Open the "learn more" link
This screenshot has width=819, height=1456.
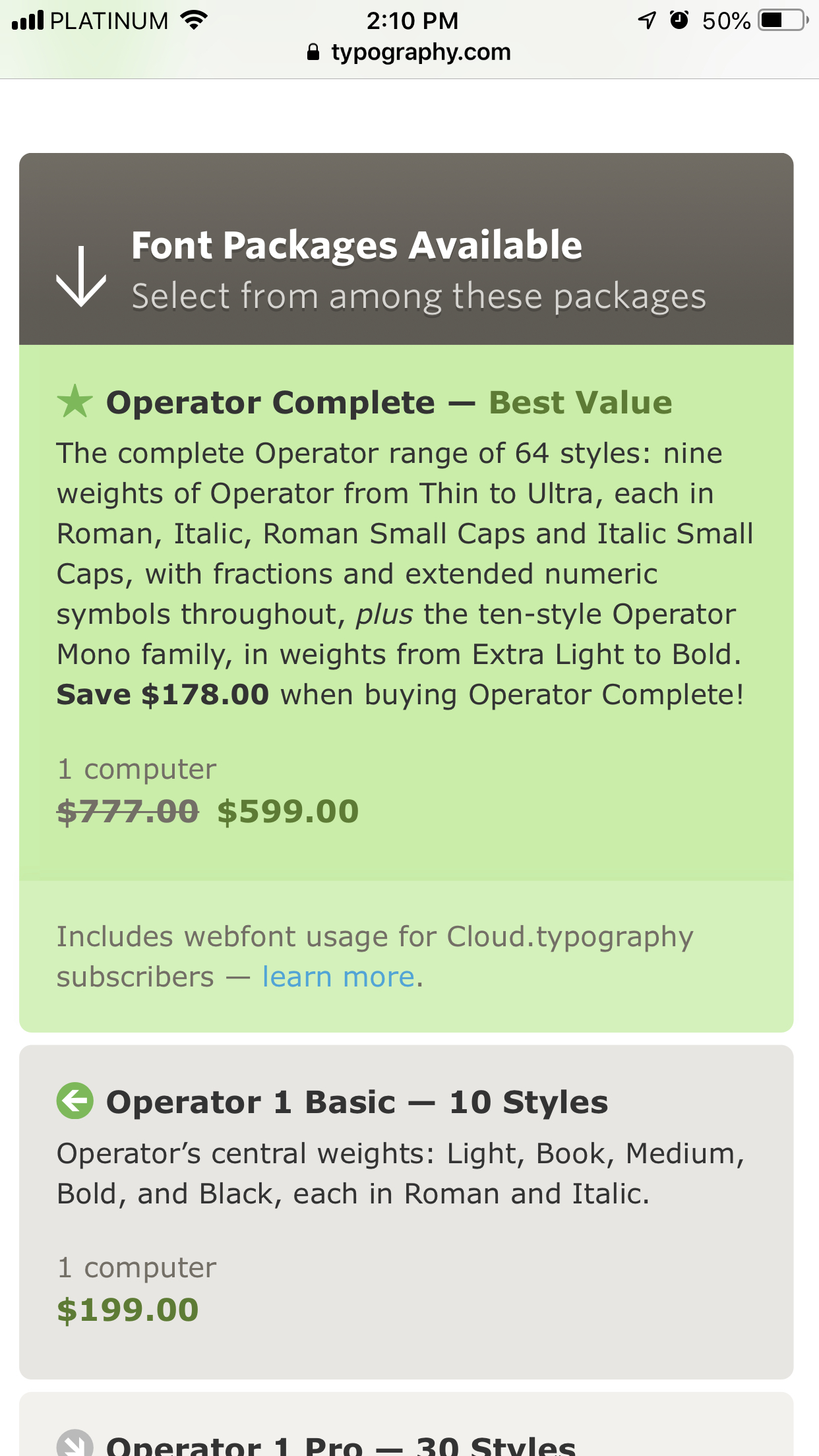[339, 977]
